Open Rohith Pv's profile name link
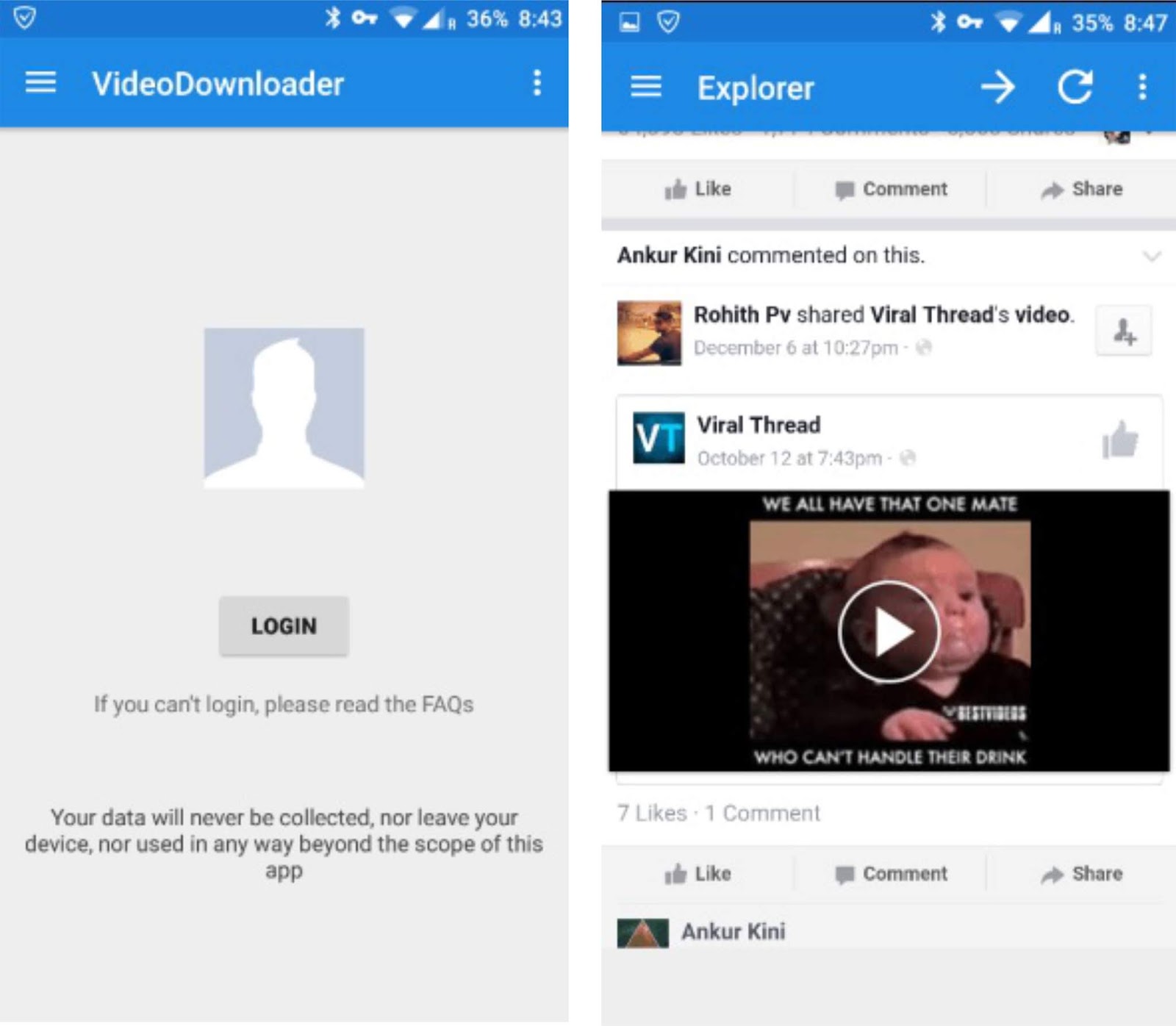Viewport: 1176px width, 1026px height. tap(742, 315)
